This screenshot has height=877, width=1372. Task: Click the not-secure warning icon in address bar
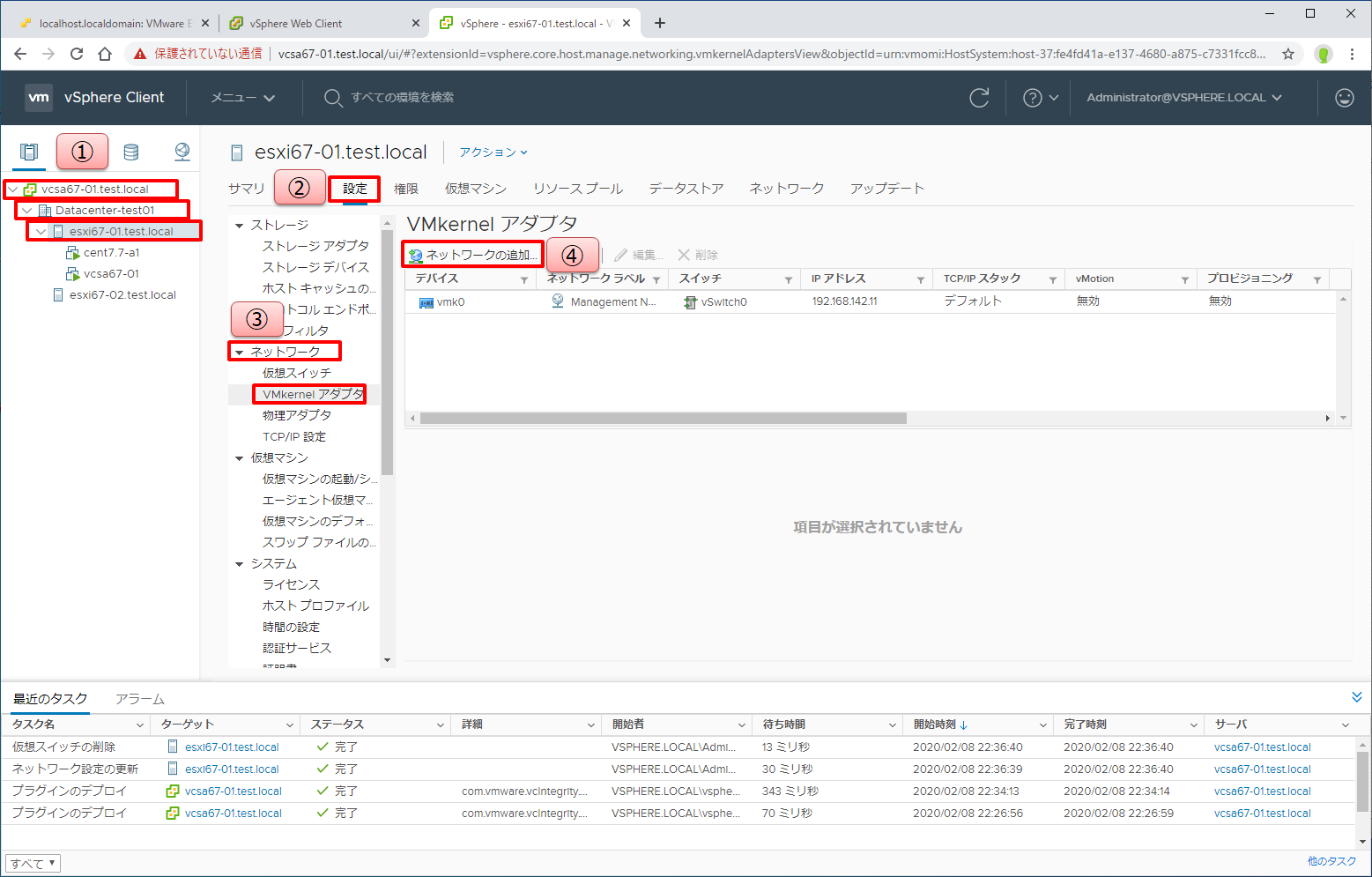point(140,54)
